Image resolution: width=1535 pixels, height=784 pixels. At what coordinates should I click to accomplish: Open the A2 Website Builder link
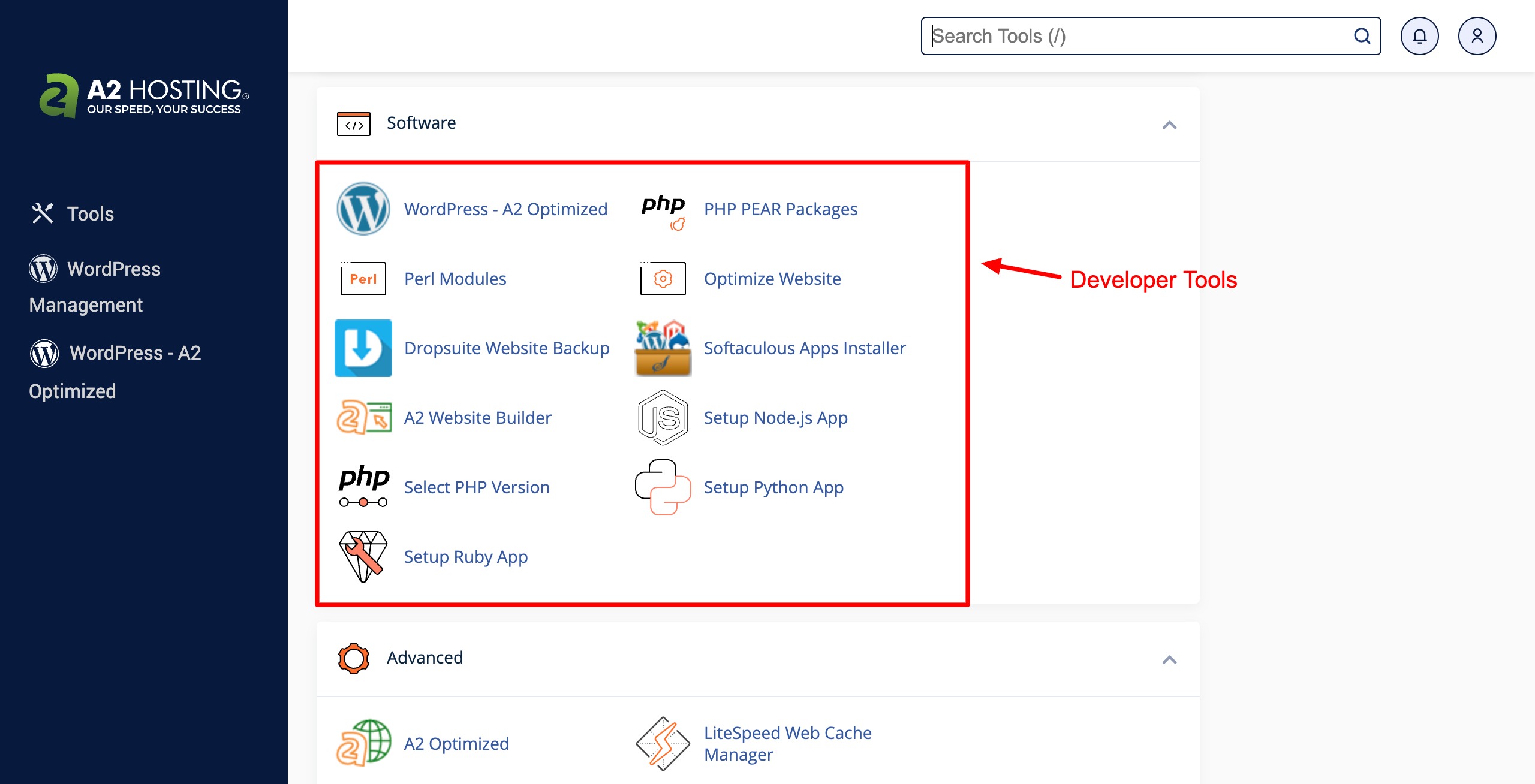(x=477, y=418)
